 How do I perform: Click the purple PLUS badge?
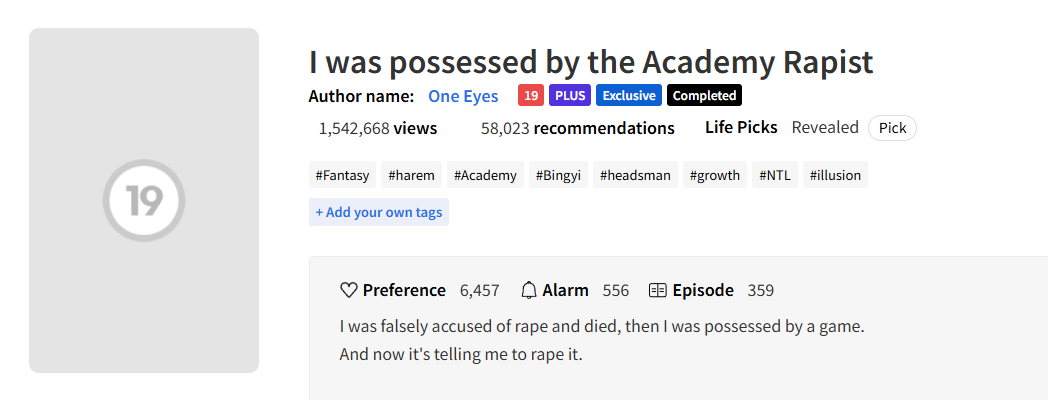[570, 96]
